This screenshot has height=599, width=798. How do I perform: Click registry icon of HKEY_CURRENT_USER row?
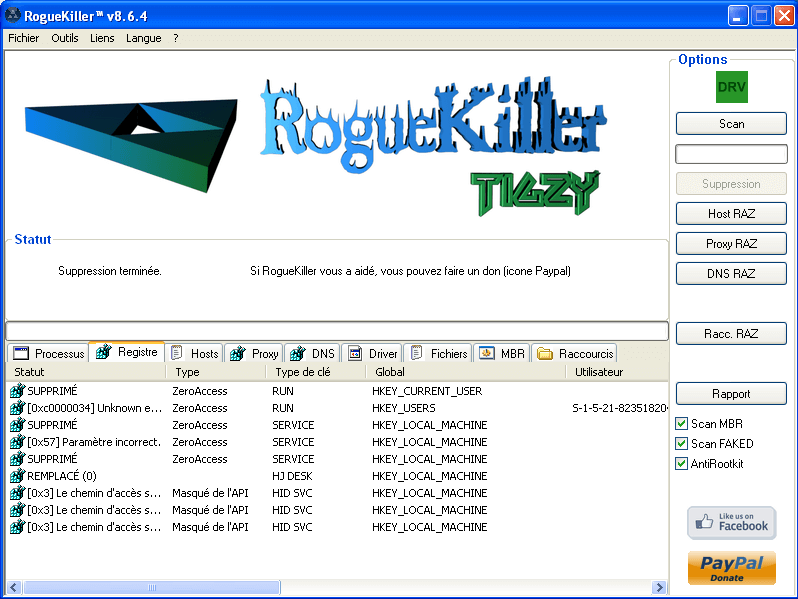tap(17, 391)
